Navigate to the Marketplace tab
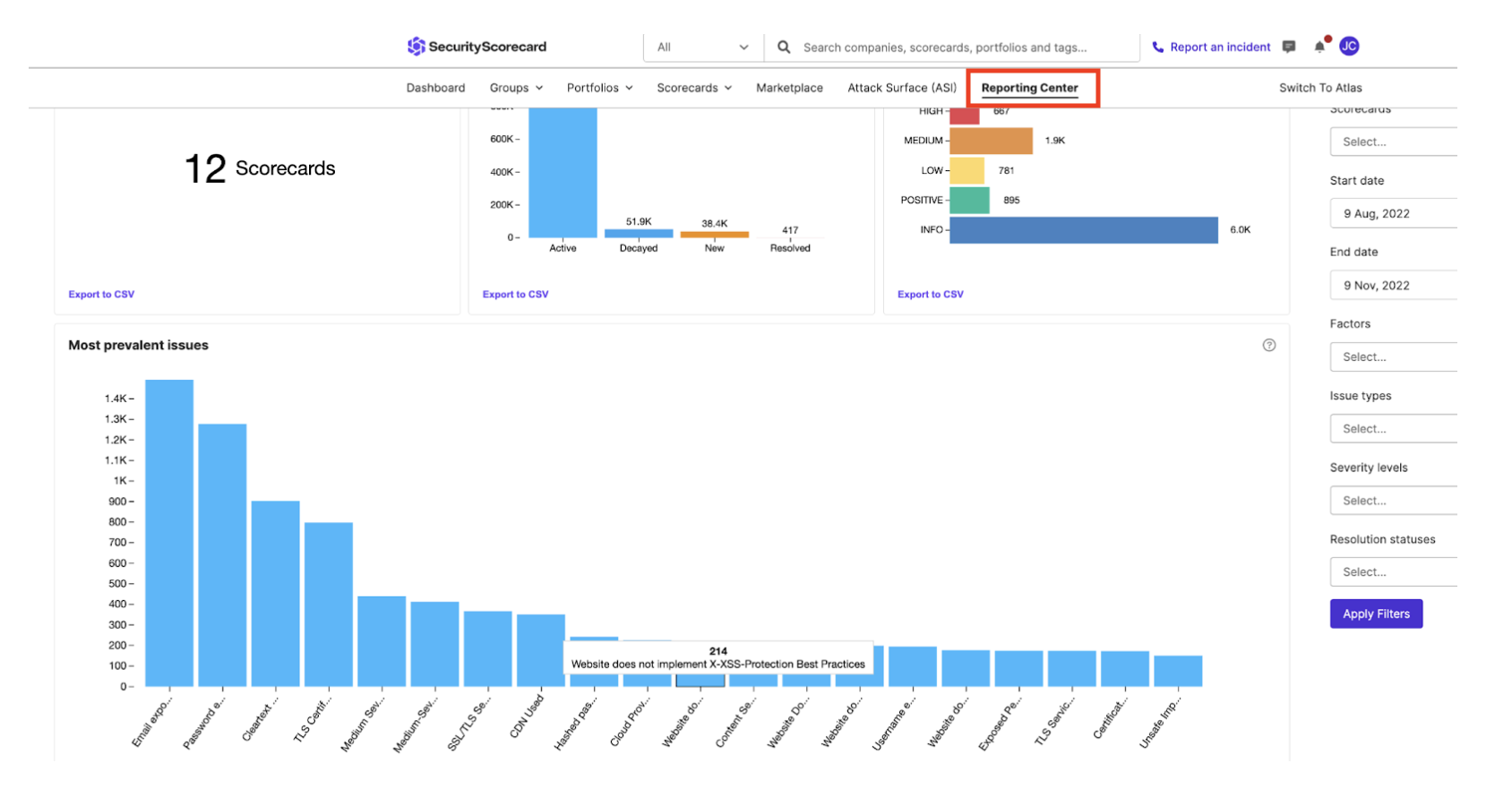1512x806 pixels. [789, 87]
